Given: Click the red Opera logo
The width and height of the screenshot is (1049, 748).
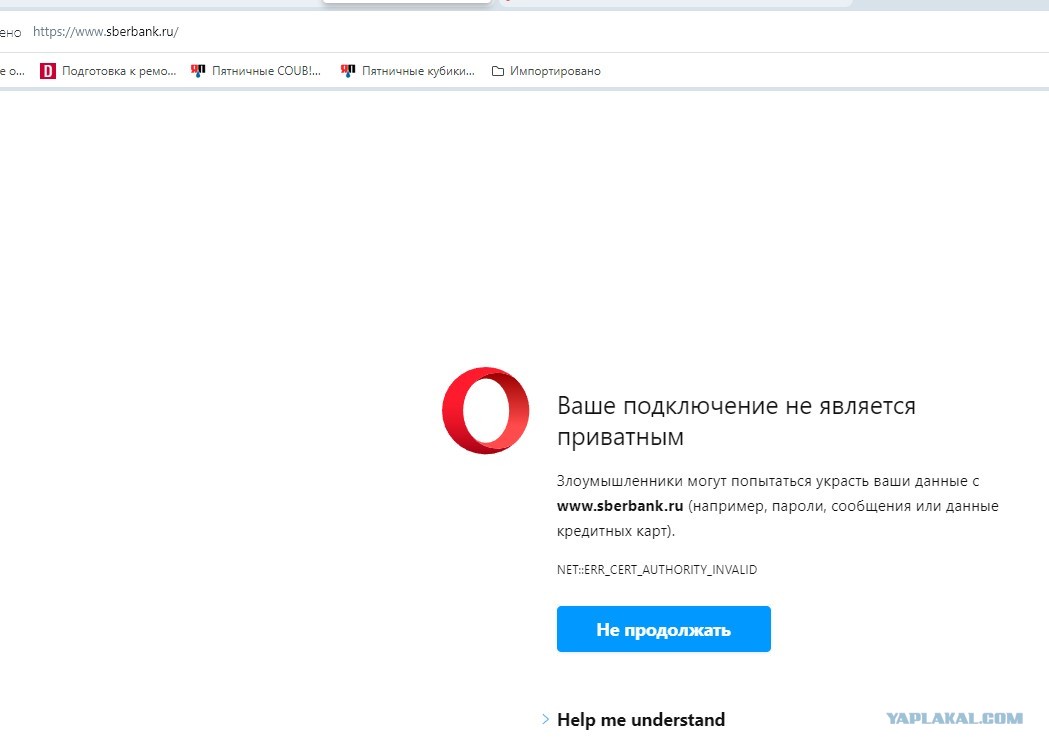Looking at the screenshot, I should tap(486, 410).
